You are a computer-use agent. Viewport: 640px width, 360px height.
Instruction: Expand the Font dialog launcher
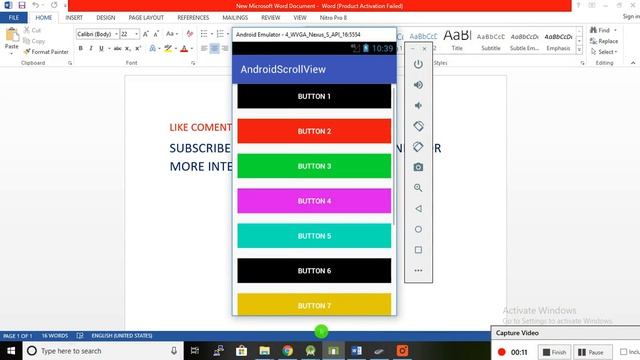tap(193, 63)
